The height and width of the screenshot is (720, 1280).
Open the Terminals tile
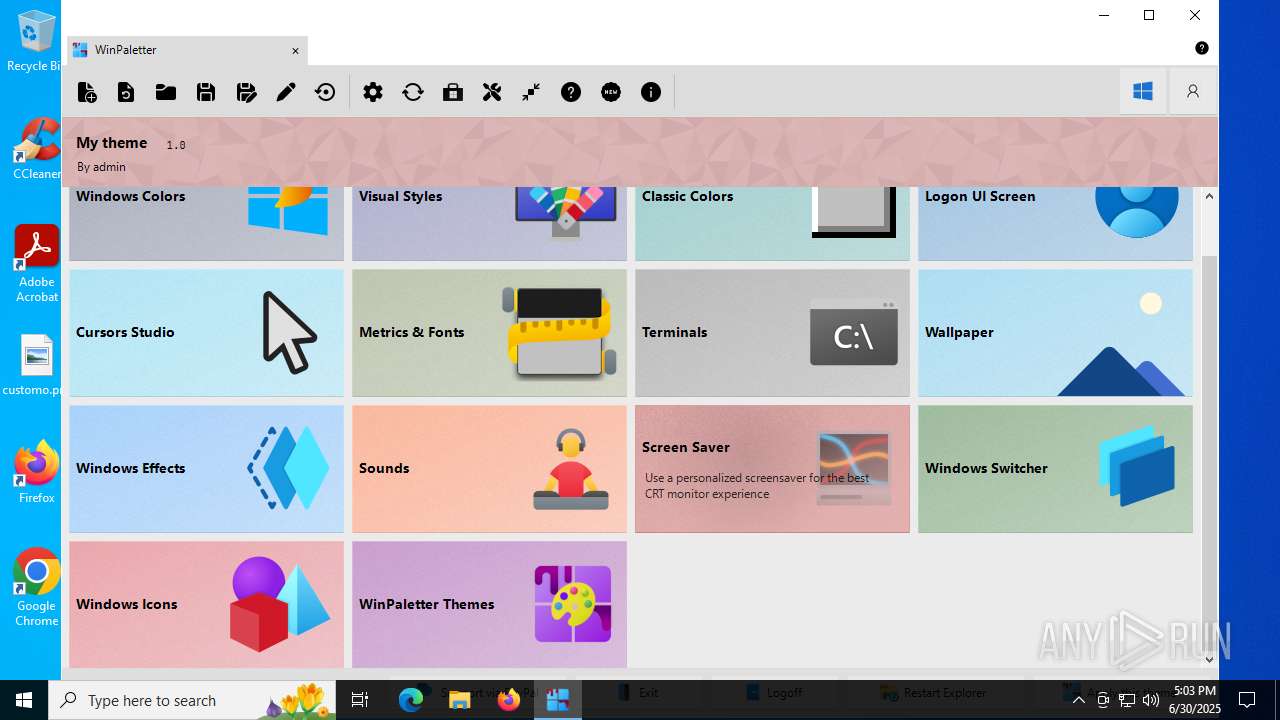point(772,333)
